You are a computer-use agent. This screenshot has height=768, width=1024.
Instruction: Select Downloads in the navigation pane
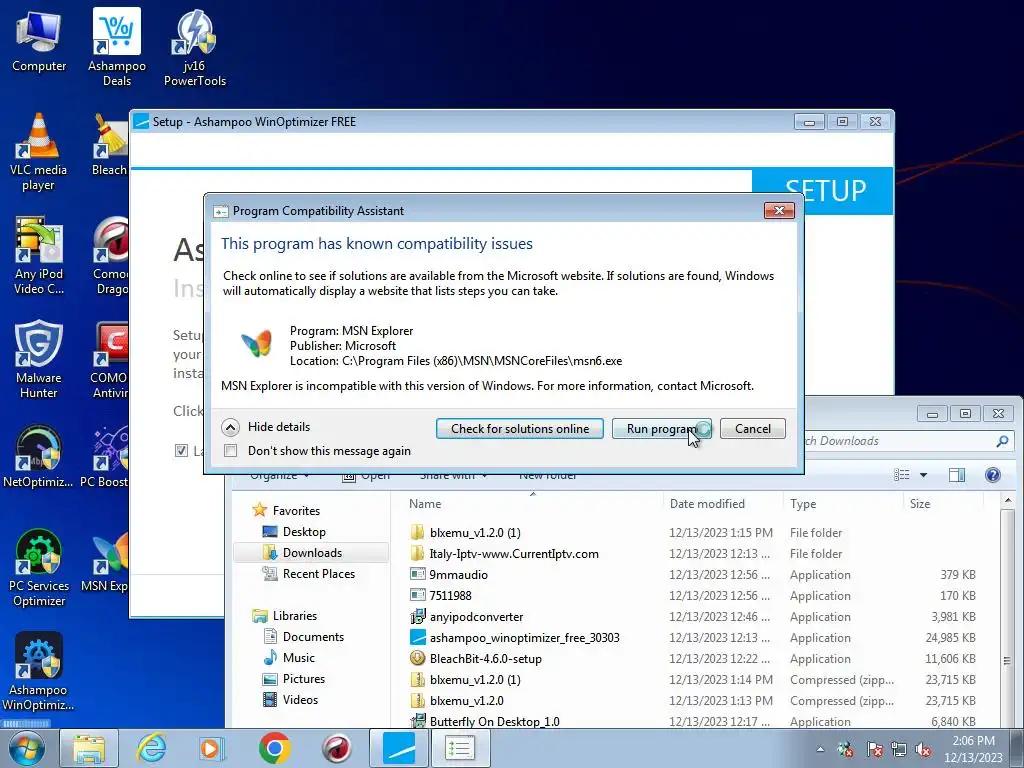click(x=312, y=552)
